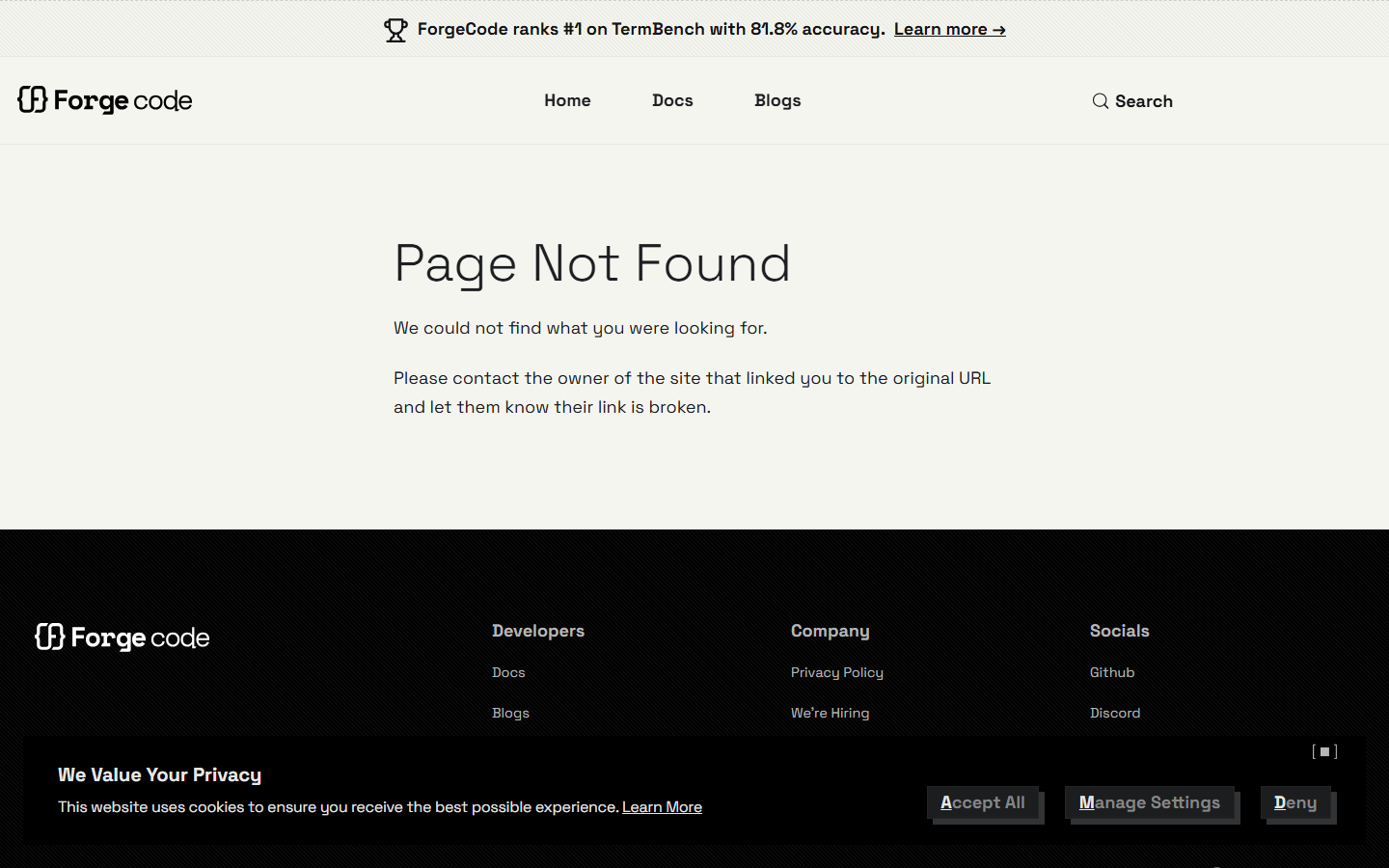Click the trophy icon in announcement banner
Image resolution: width=1389 pixels, height=868 pixels.
pos(395,29)
